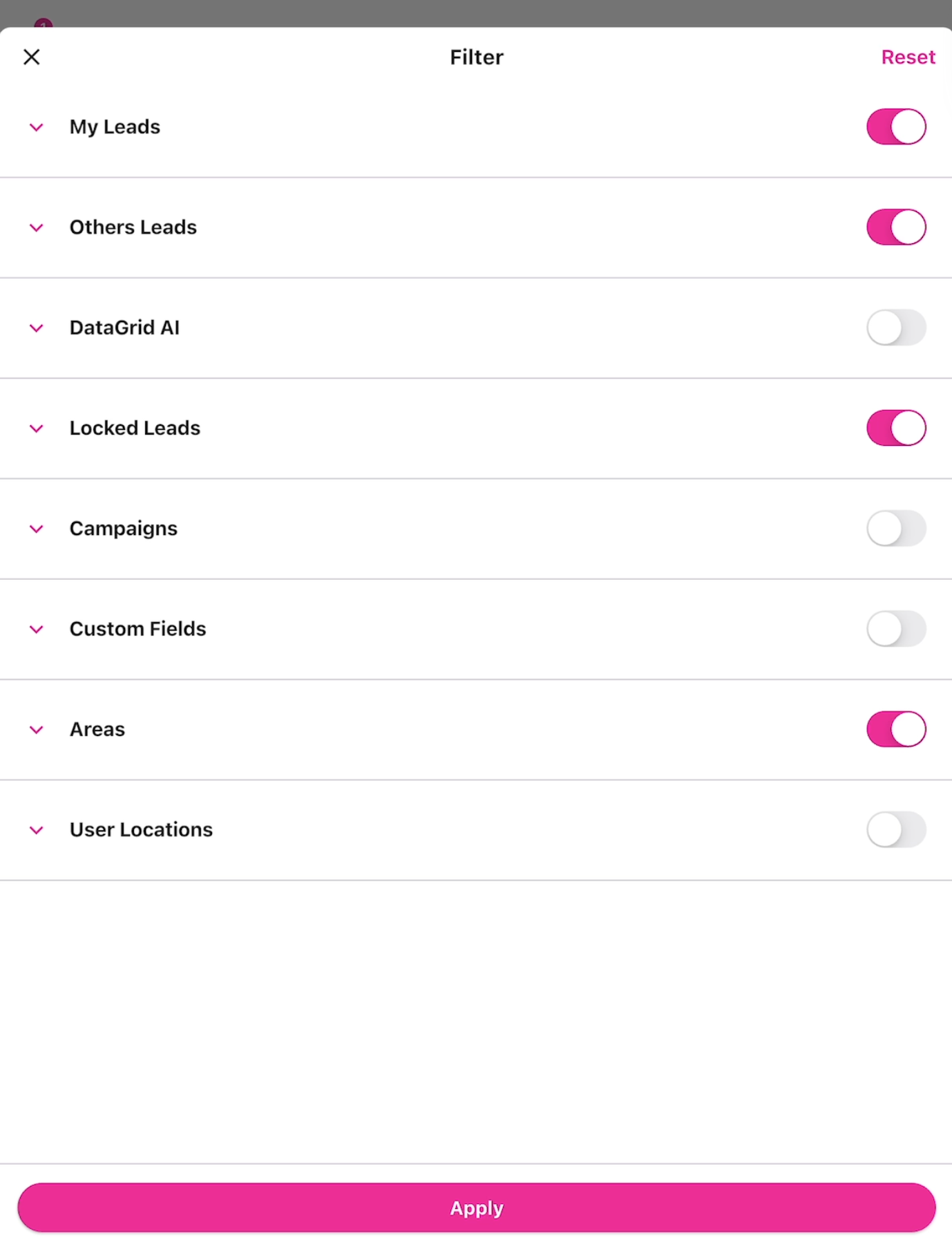Expand the User Locations chevron
The image size is (952, 1244).
37,830
